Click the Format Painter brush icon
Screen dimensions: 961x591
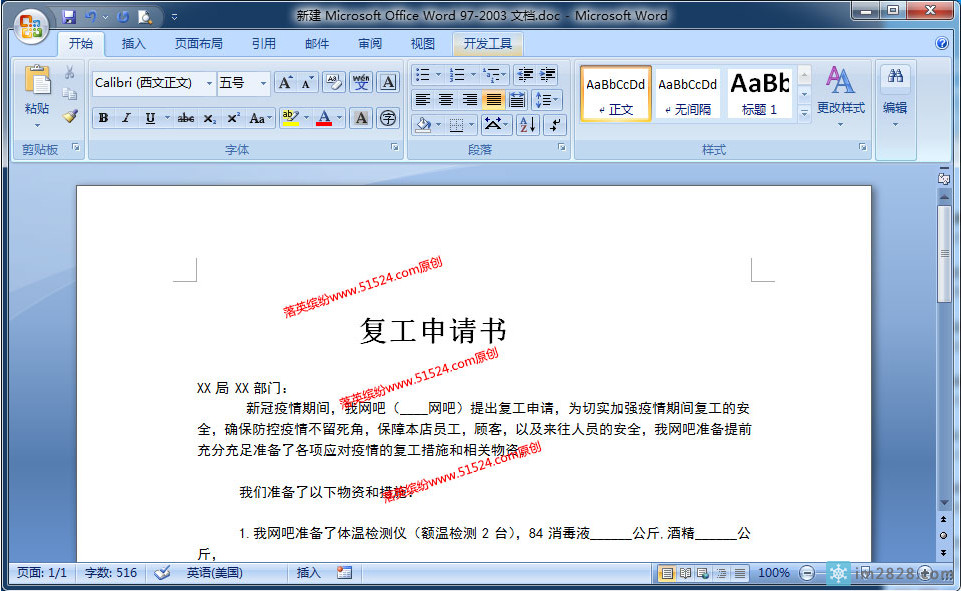[x=70, y=116]
